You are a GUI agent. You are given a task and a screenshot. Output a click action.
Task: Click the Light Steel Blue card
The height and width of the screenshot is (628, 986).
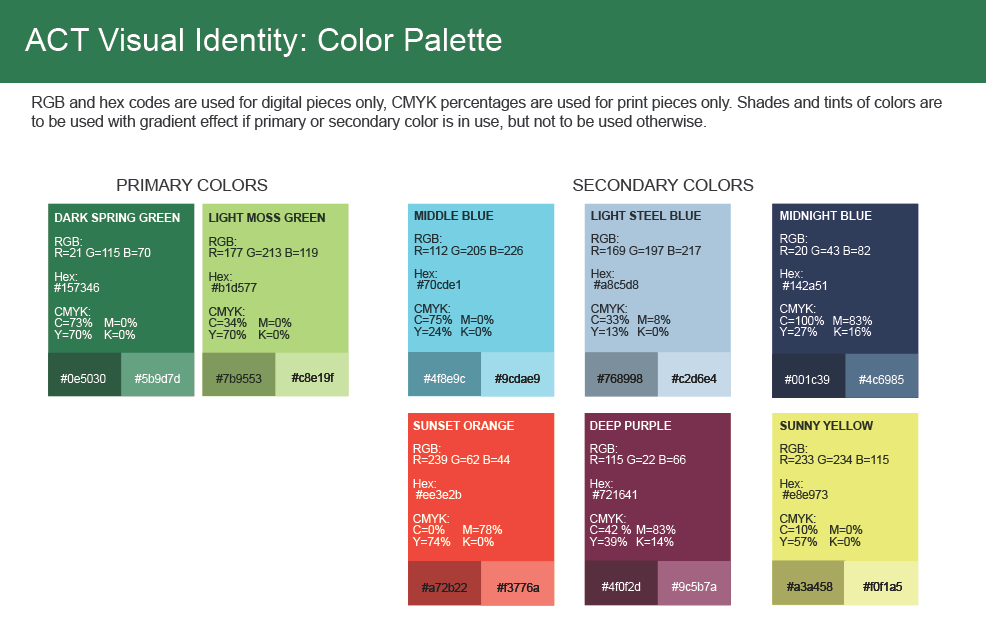click(x=658, y=277)
